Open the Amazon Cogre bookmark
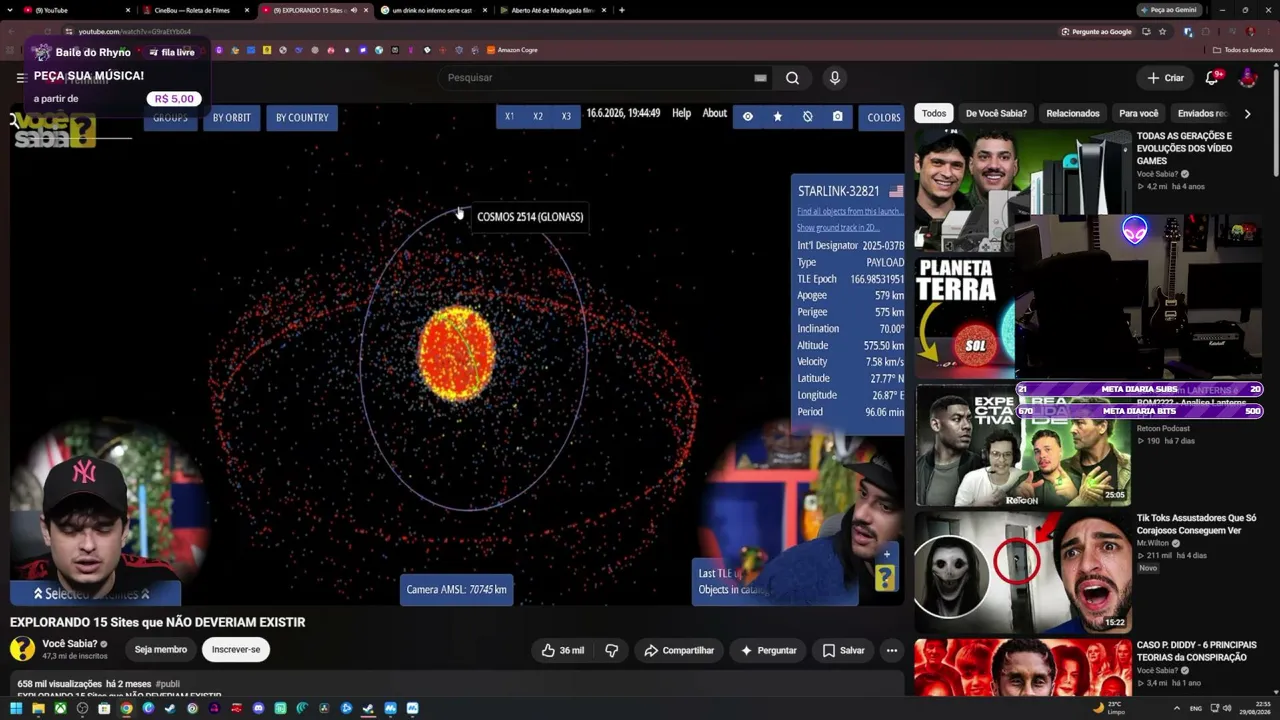This screenshot has width=1280, height=720. (511, 50)
